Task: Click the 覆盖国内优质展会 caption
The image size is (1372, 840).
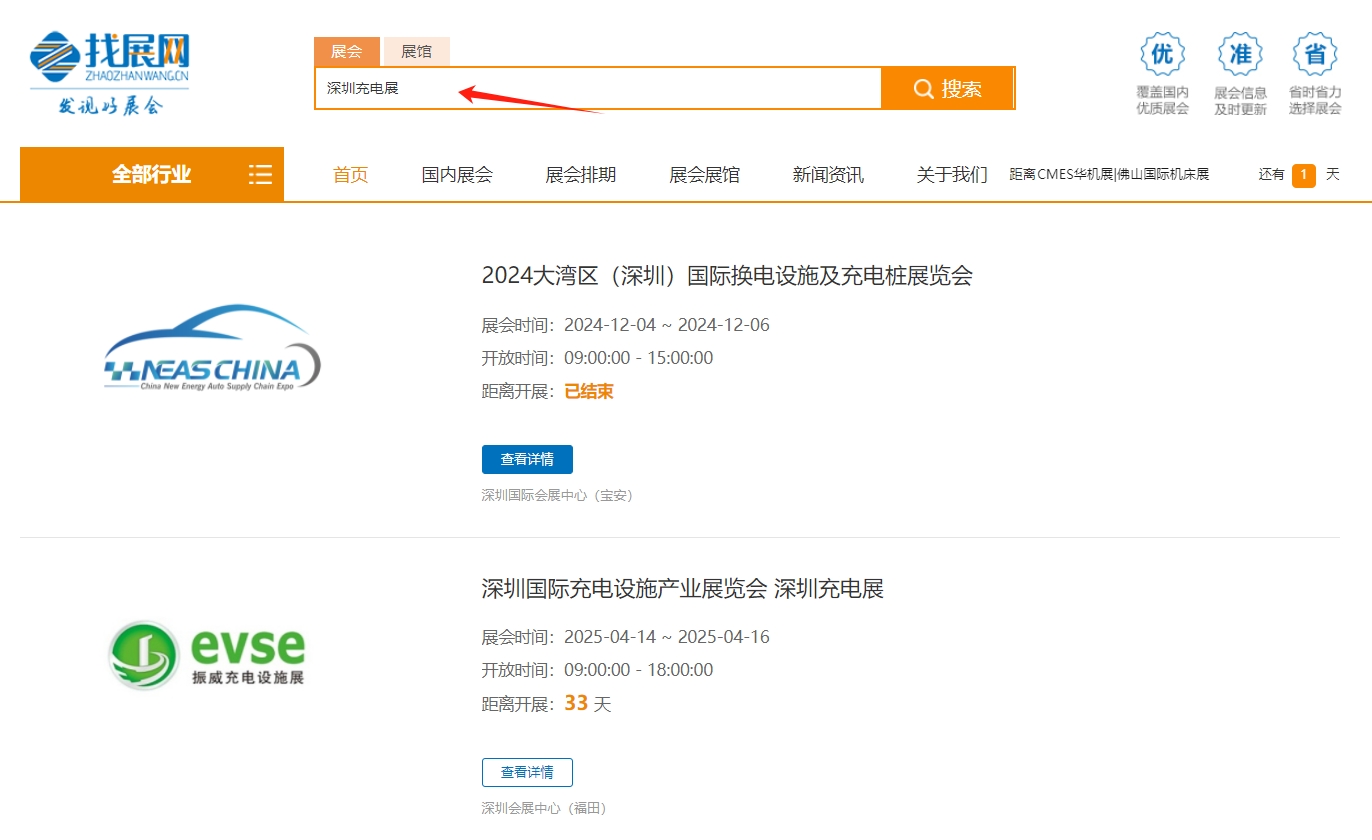Action: (1162, 100)
